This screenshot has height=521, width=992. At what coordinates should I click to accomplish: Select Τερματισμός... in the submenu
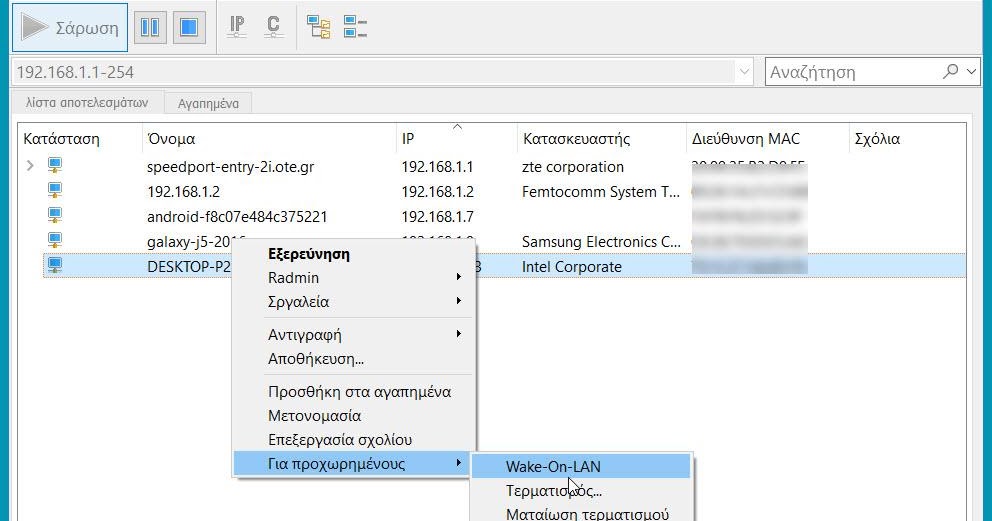pyautogui.click(x=581, y=491)
